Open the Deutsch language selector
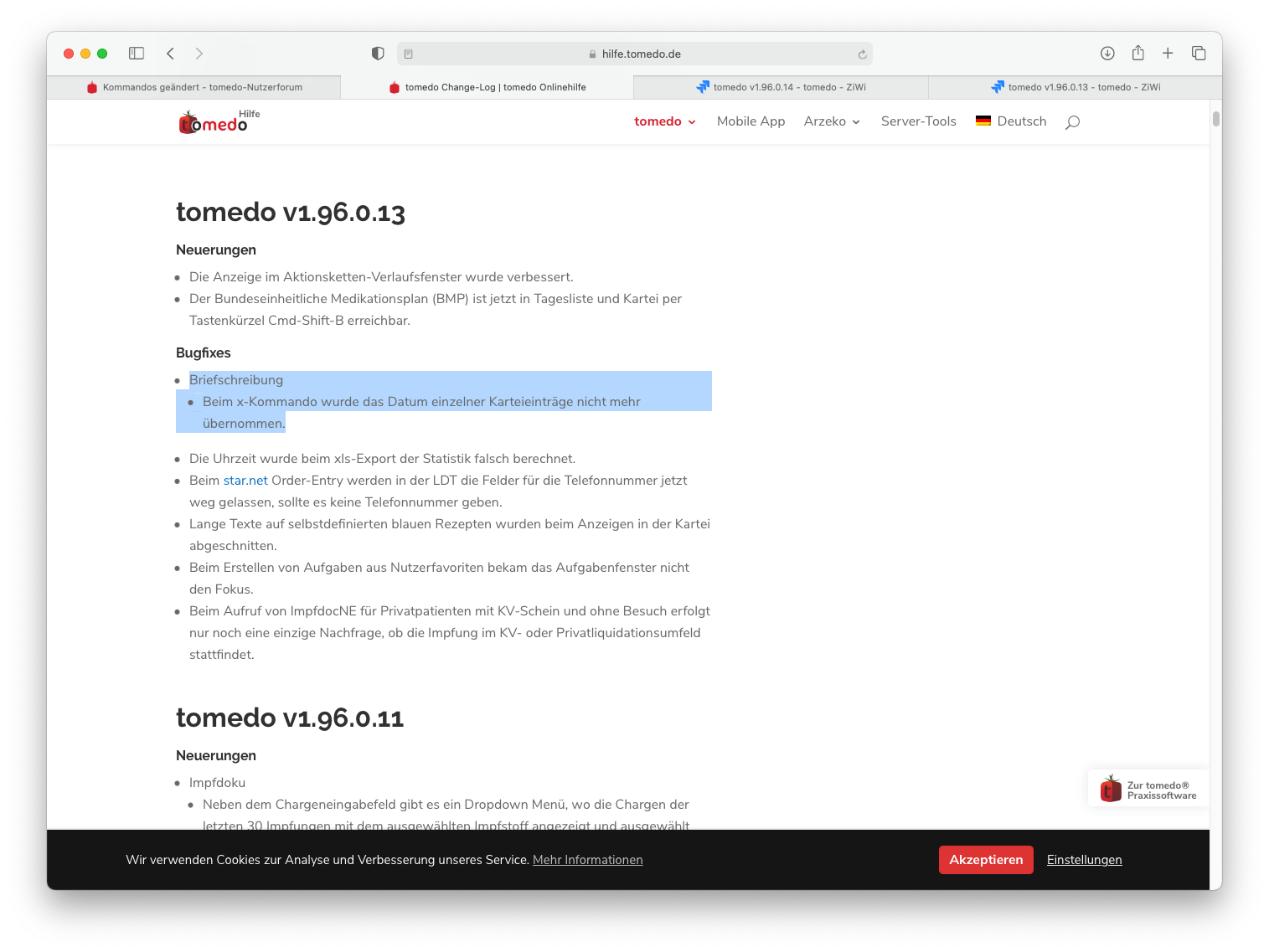This screenshot has height=952, width=1269. tap(1011, 121)
